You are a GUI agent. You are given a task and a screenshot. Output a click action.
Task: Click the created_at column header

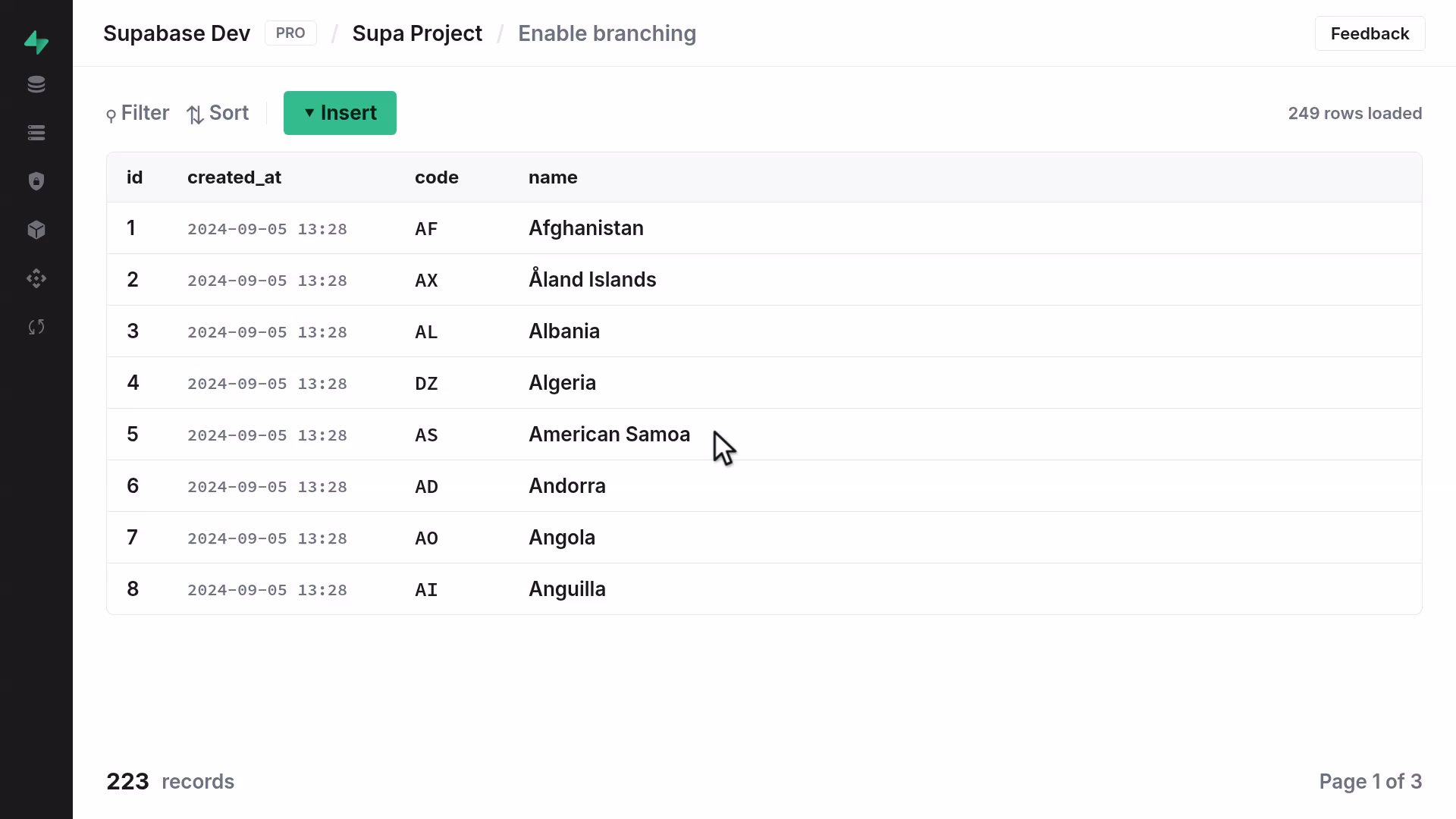(x=234, y=177)
